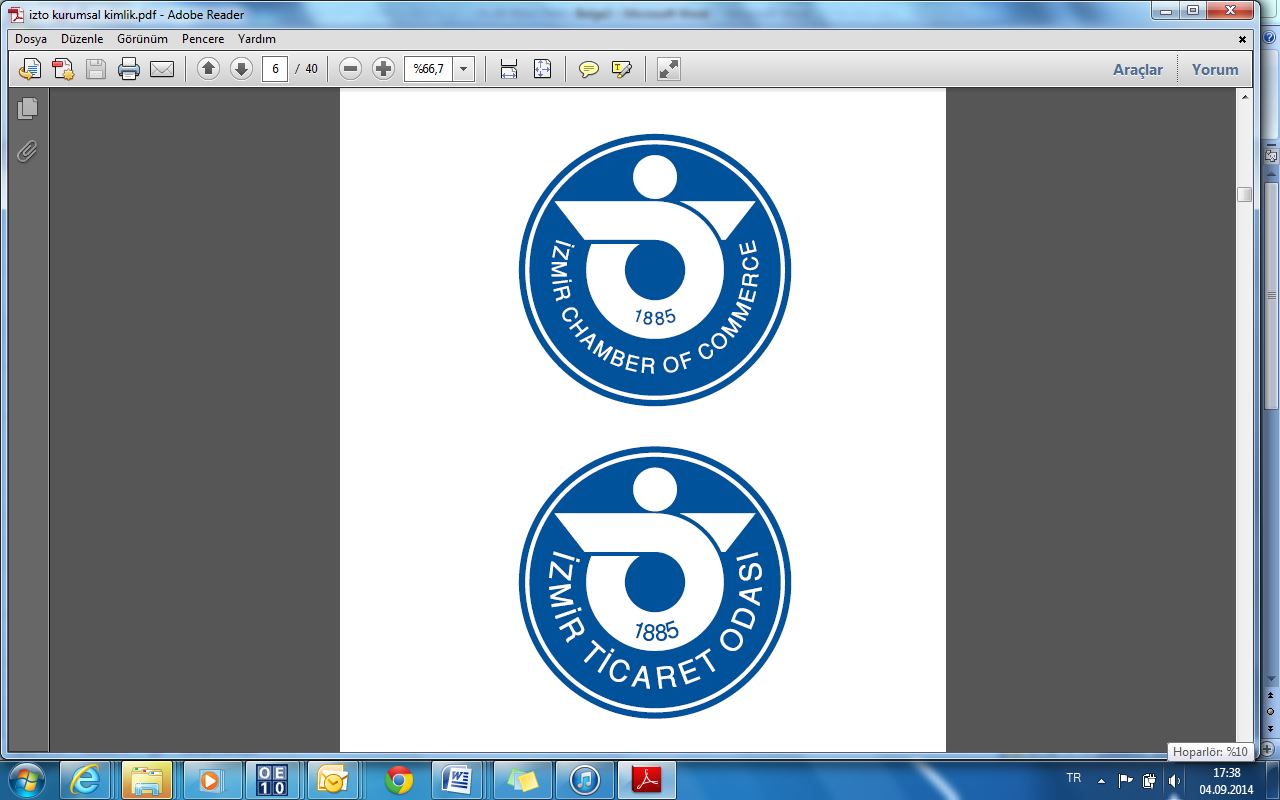Image resolution: width=1280 pixels, height=800 pixels.
Task: Open the Düzenle menu
Action: click(x=83, y=39)
